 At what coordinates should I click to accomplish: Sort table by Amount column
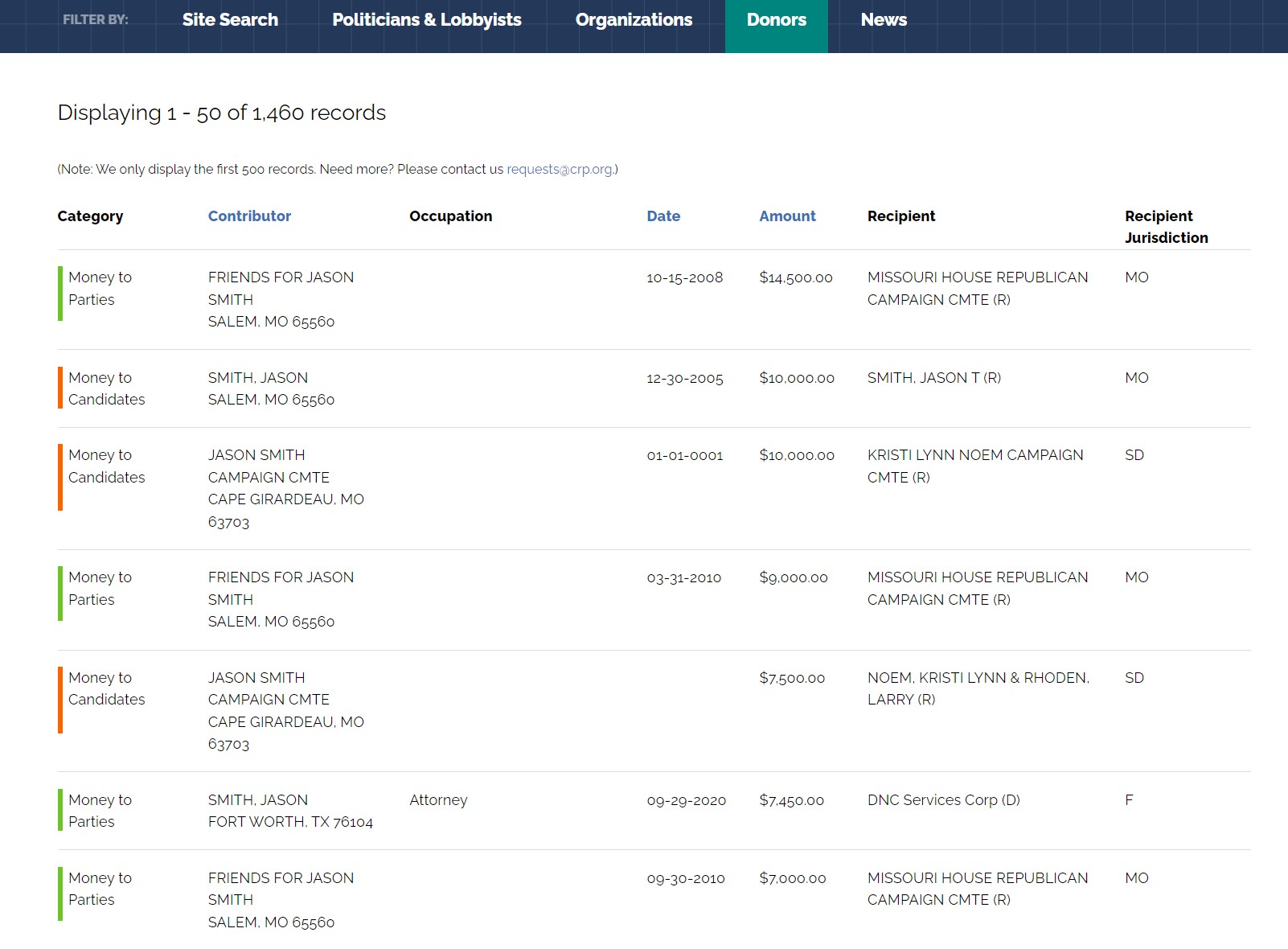(787, 216)
